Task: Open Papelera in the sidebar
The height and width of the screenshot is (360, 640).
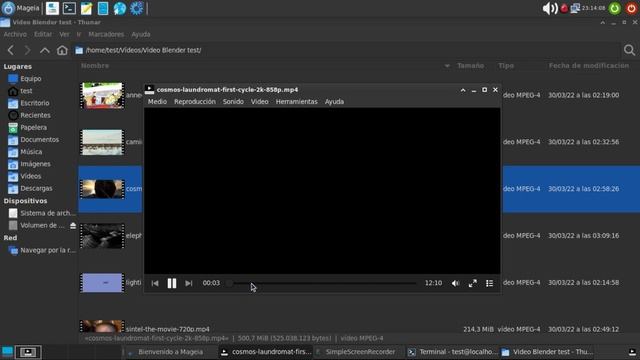Action: [x=33, y=127]
